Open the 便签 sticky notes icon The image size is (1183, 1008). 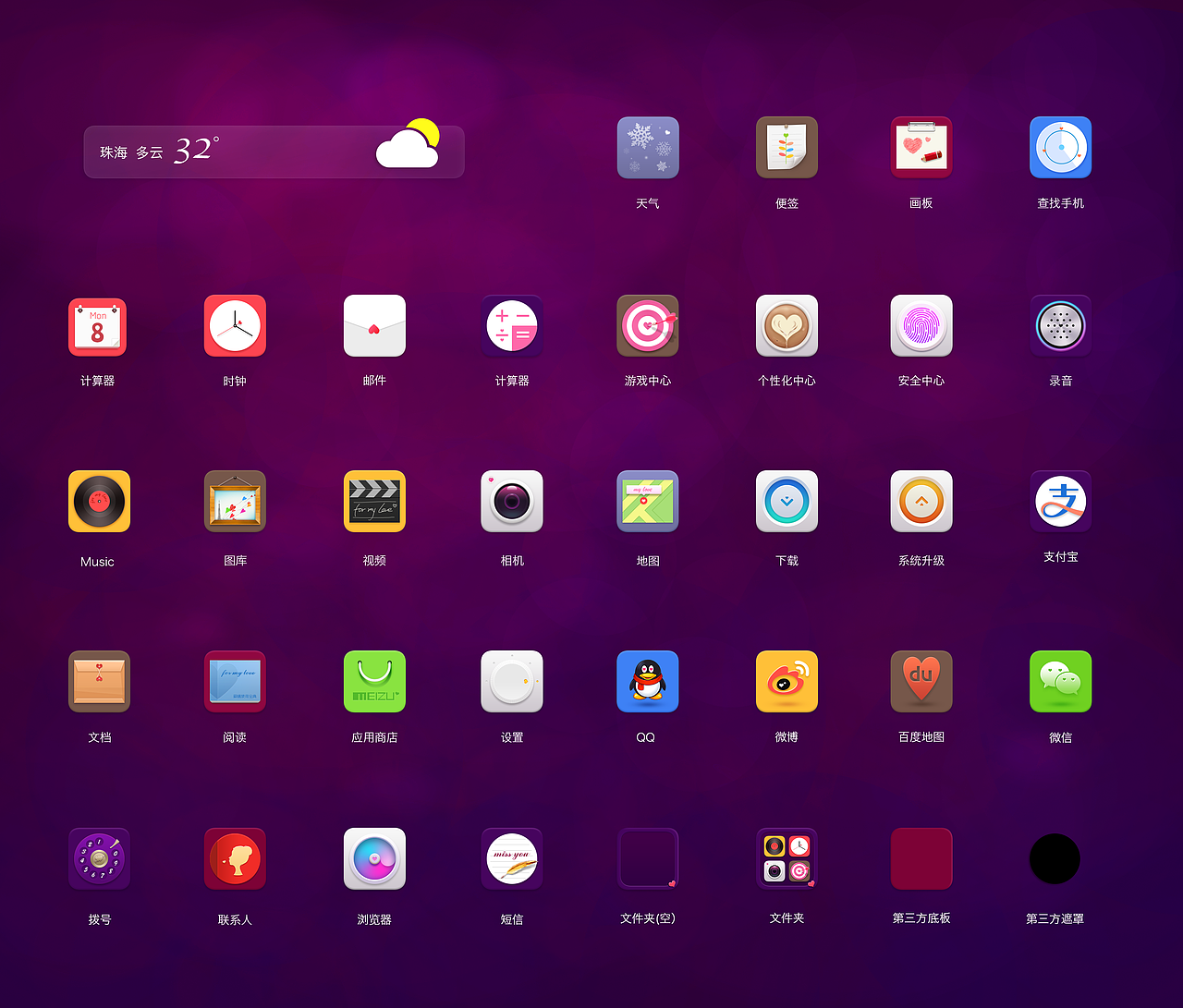[787, 148]
